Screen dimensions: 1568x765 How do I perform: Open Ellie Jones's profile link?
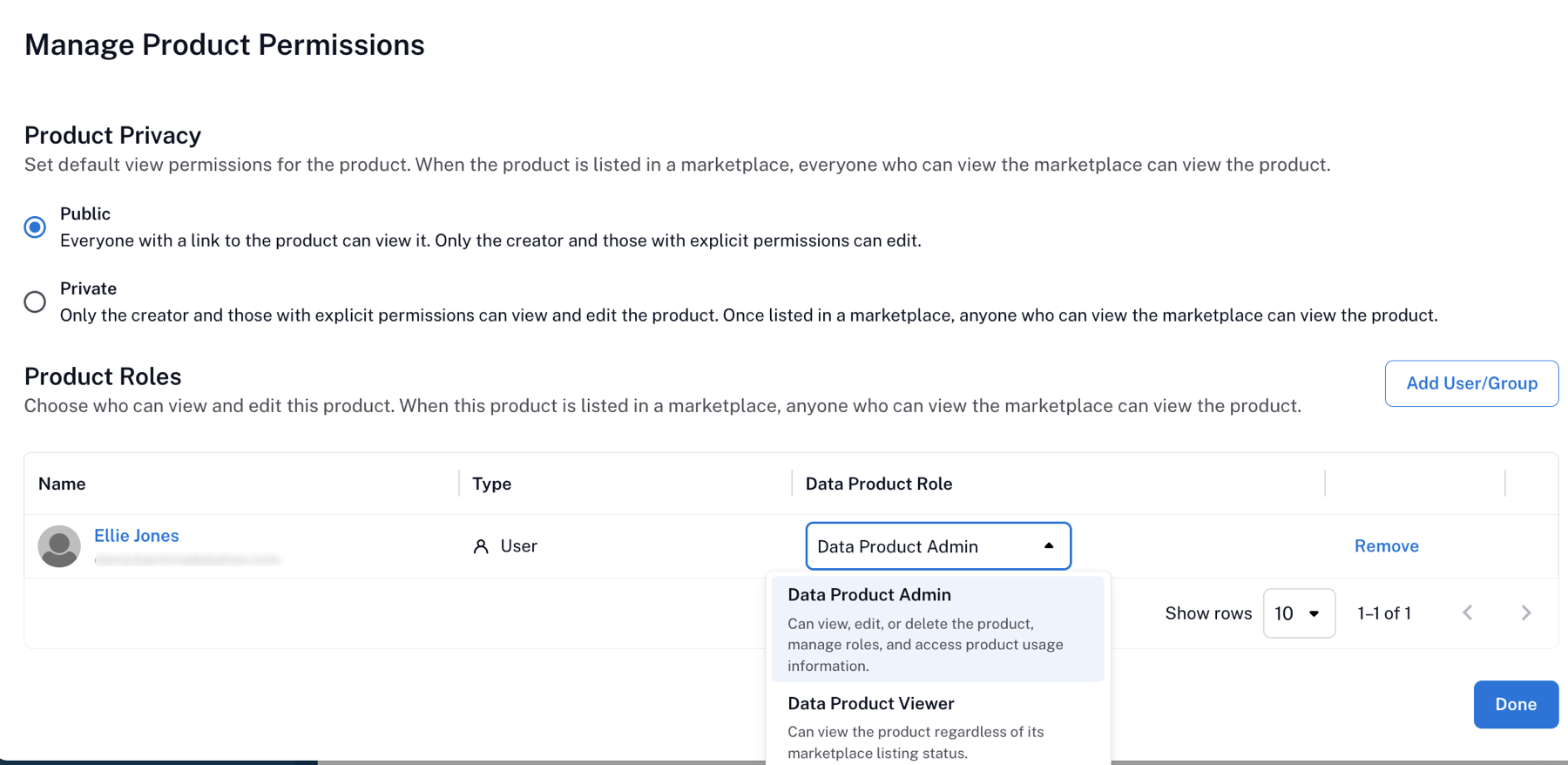point(137,535)
